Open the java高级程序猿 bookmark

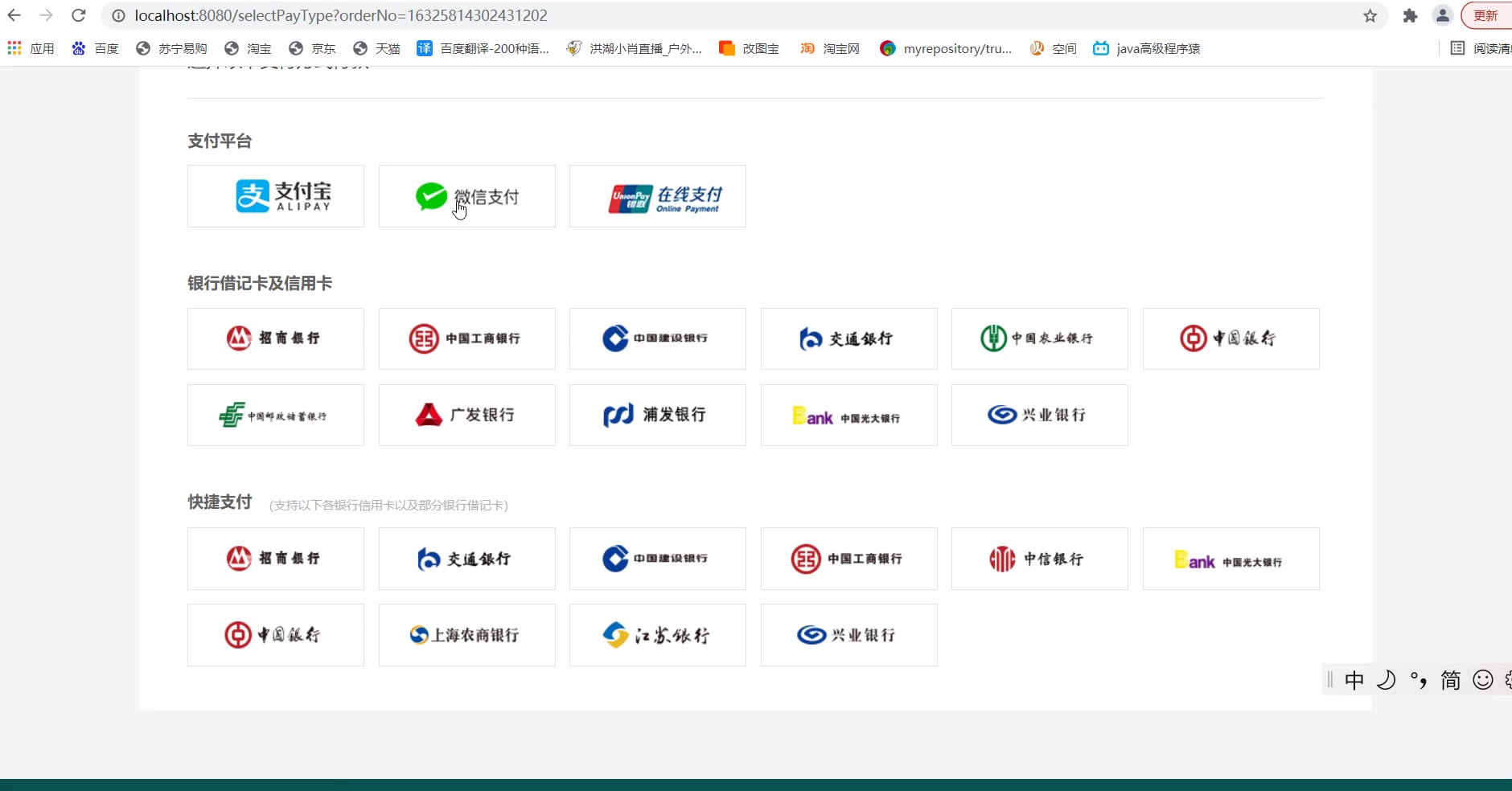coord(1146,49)
